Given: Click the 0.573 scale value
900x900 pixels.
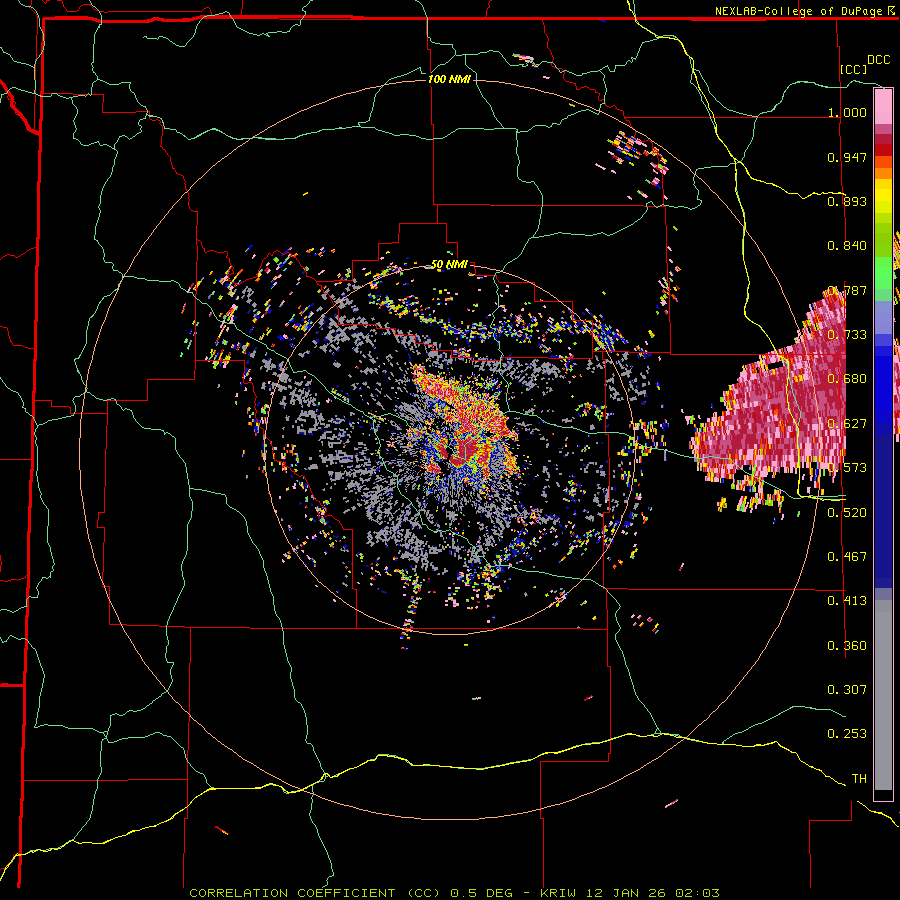Looking at the screenshot, I should tap(847, 468).
